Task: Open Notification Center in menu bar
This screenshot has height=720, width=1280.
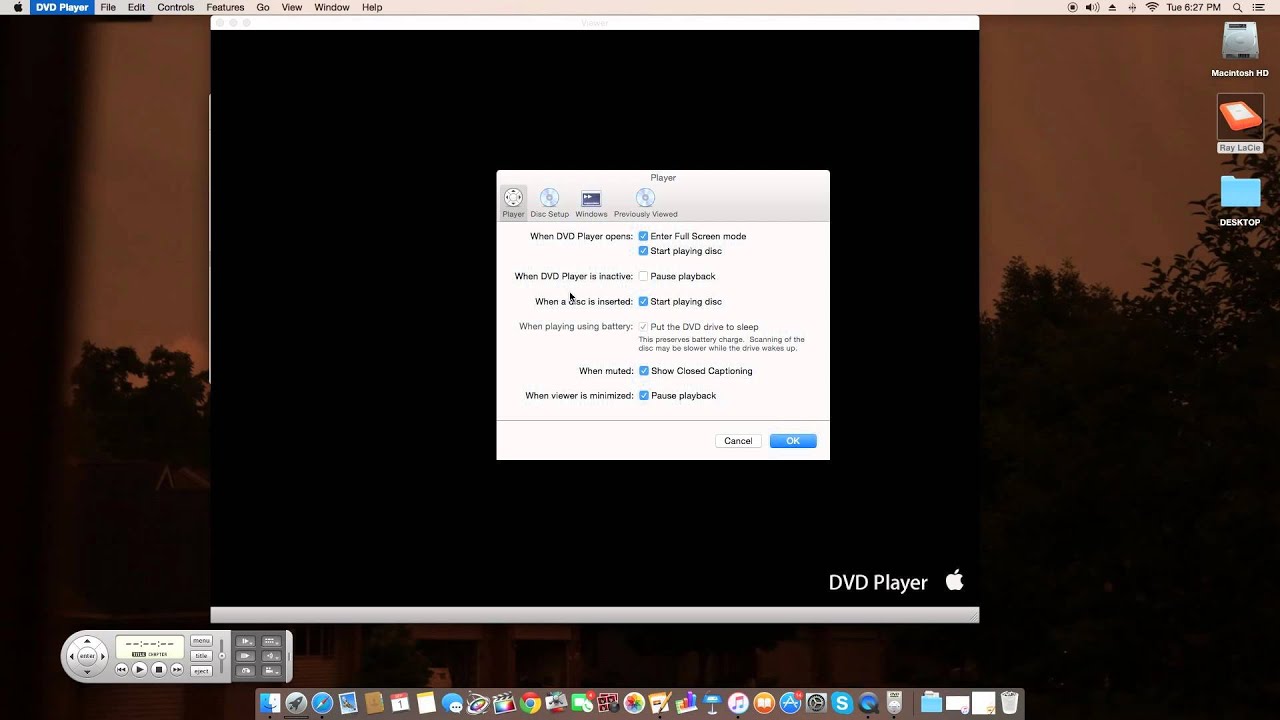Action: 1261,7
